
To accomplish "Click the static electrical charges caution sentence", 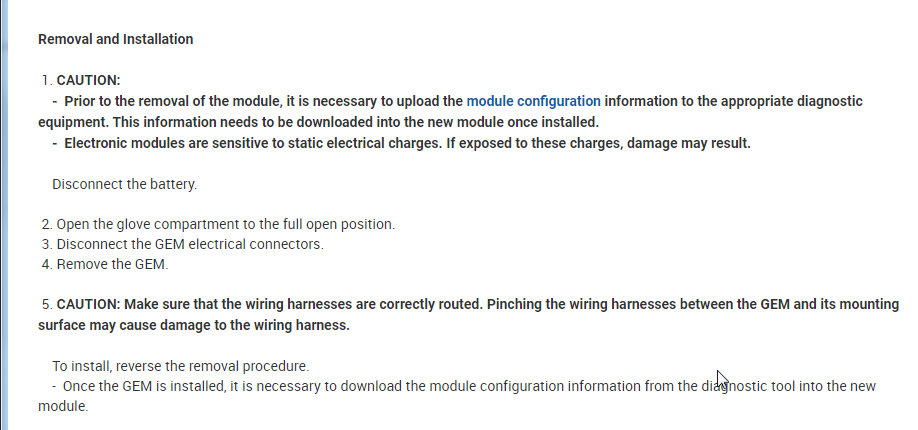I will pyautogui.click(x=406, y=143).
